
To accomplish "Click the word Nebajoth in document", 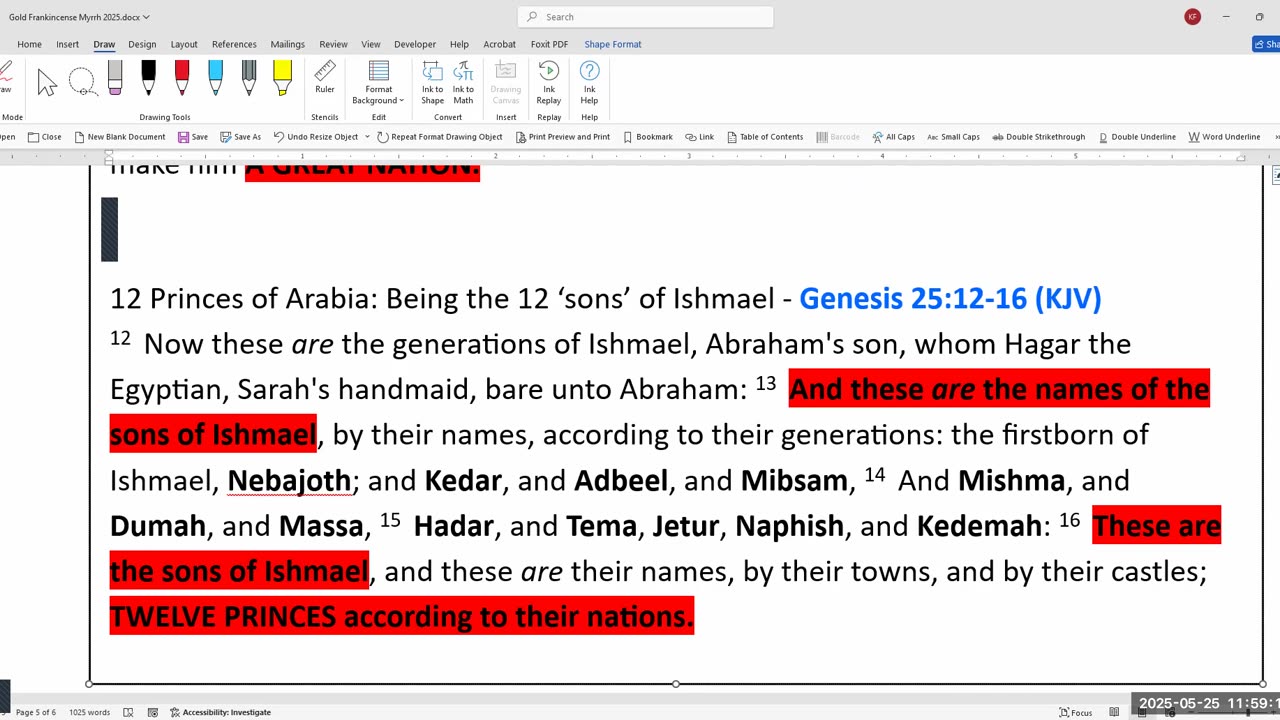I will (289, 480).
